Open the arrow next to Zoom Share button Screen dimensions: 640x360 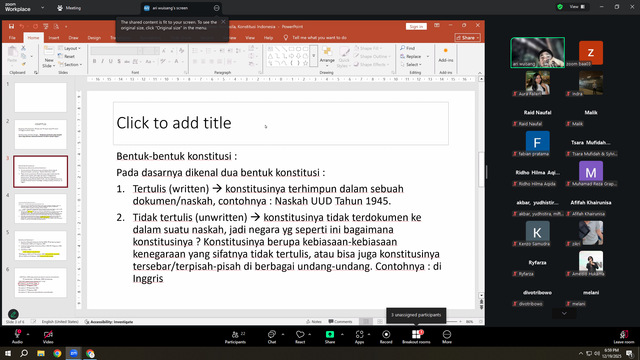[x=342, y=334]
